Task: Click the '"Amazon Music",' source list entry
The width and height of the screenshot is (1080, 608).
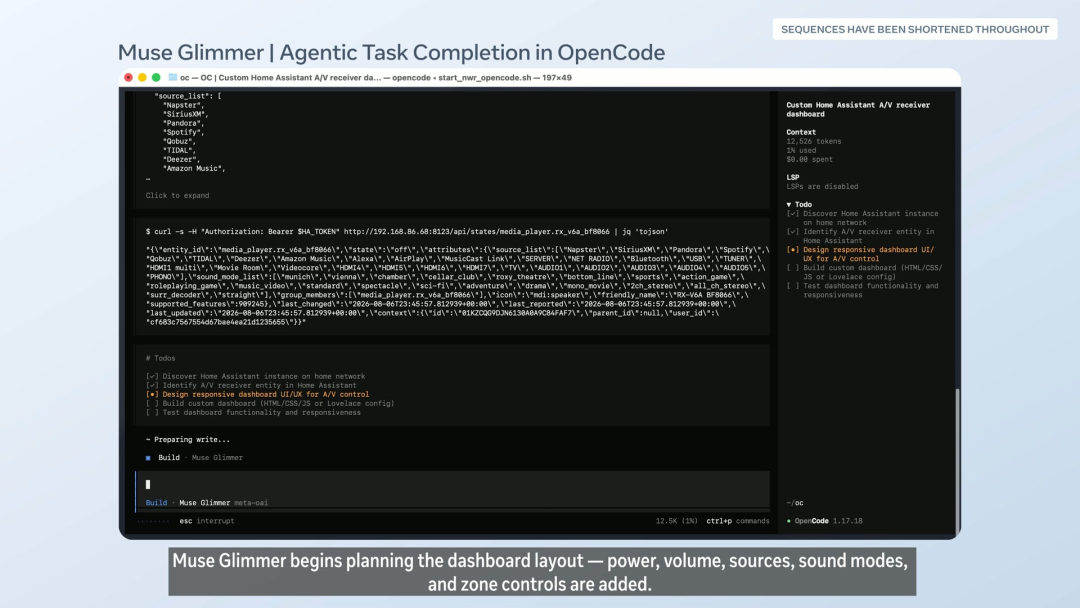Action: click(194, 168)
